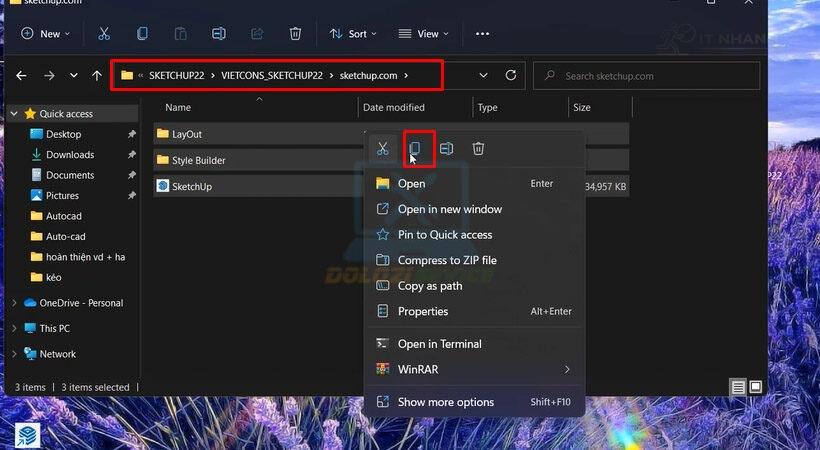Click the New button
The image size is (820, 450).
(x=45, y=34)
